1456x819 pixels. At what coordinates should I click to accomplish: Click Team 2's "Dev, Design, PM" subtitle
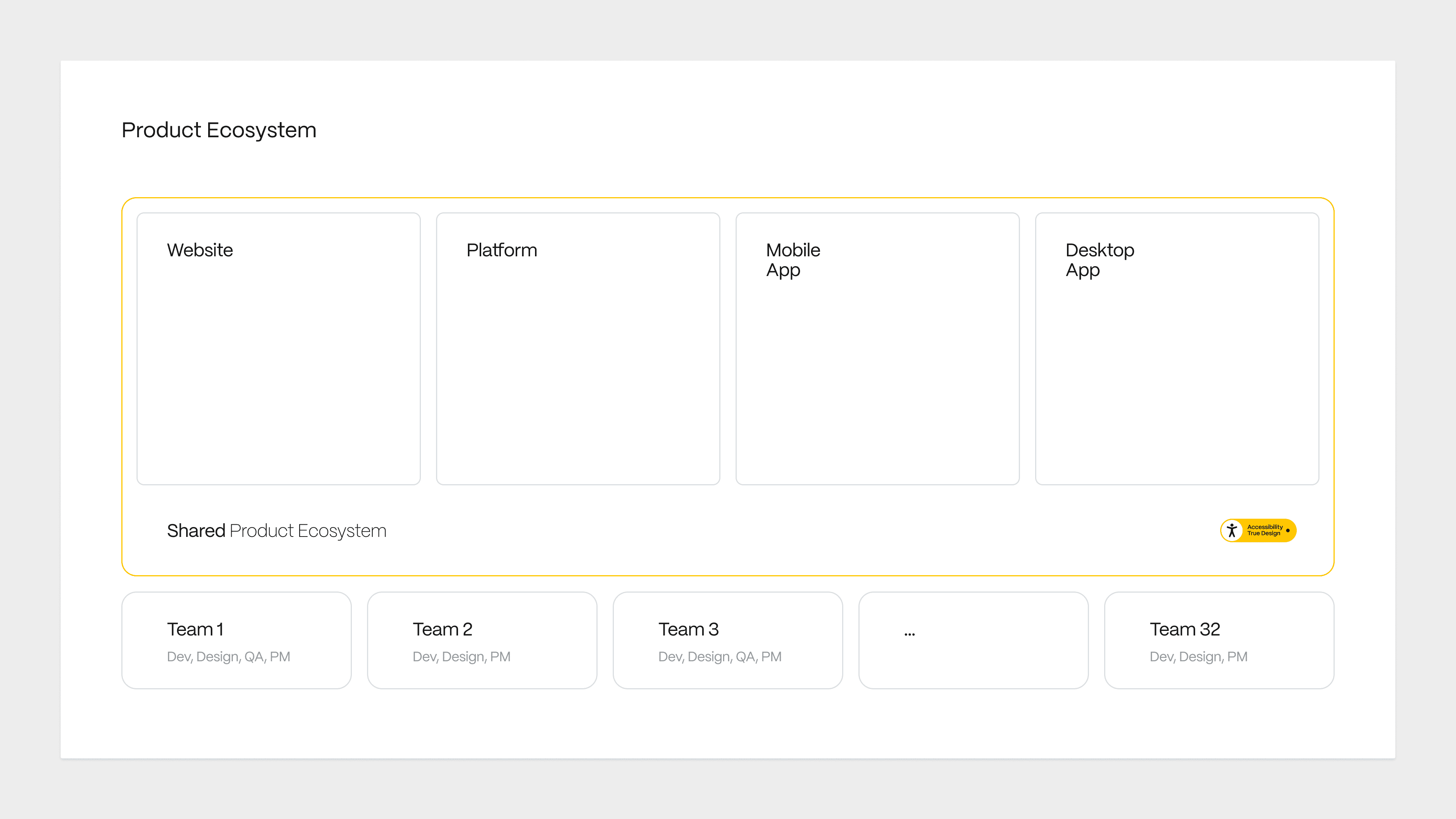[461, 657]
